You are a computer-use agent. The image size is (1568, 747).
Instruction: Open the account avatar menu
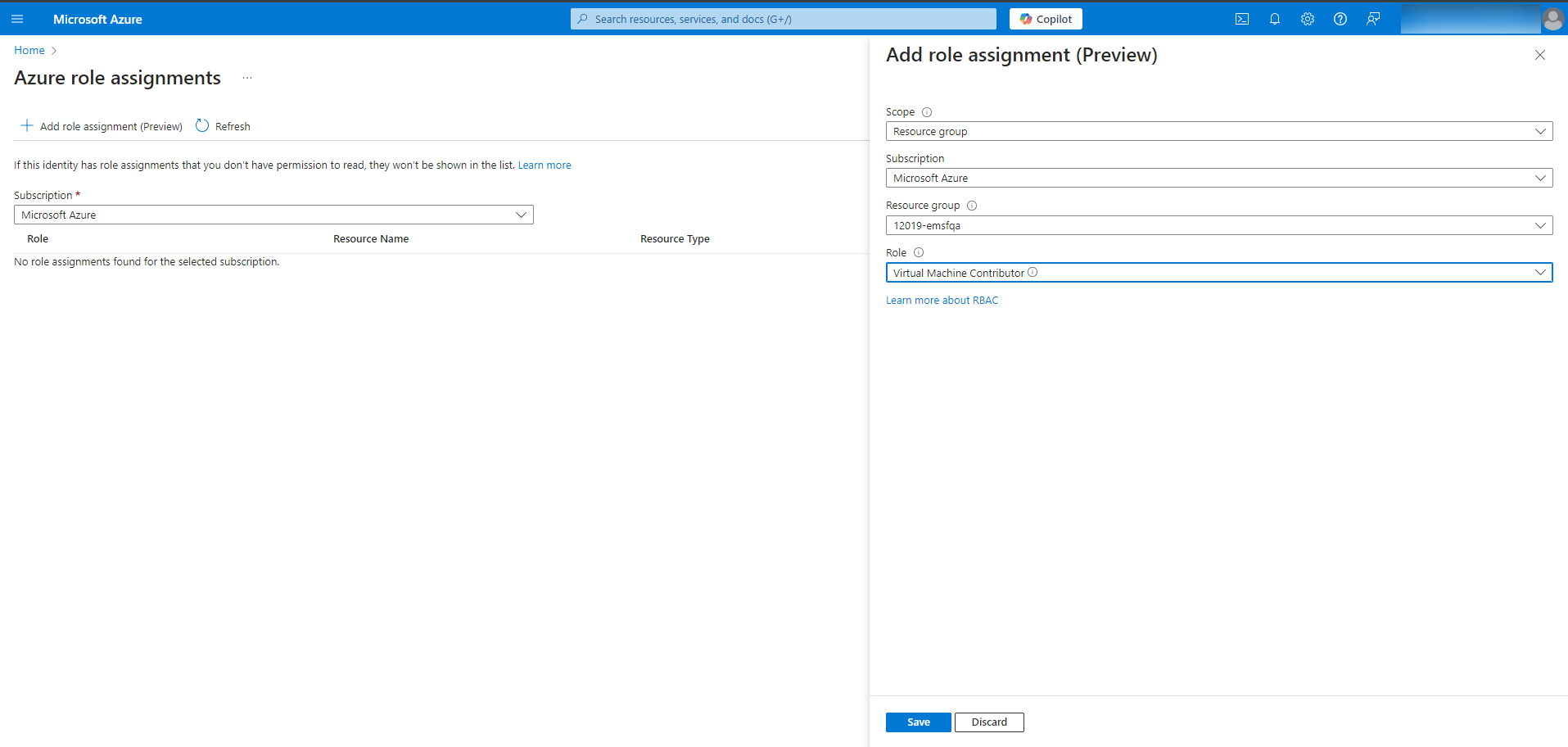click(1552, 19)
